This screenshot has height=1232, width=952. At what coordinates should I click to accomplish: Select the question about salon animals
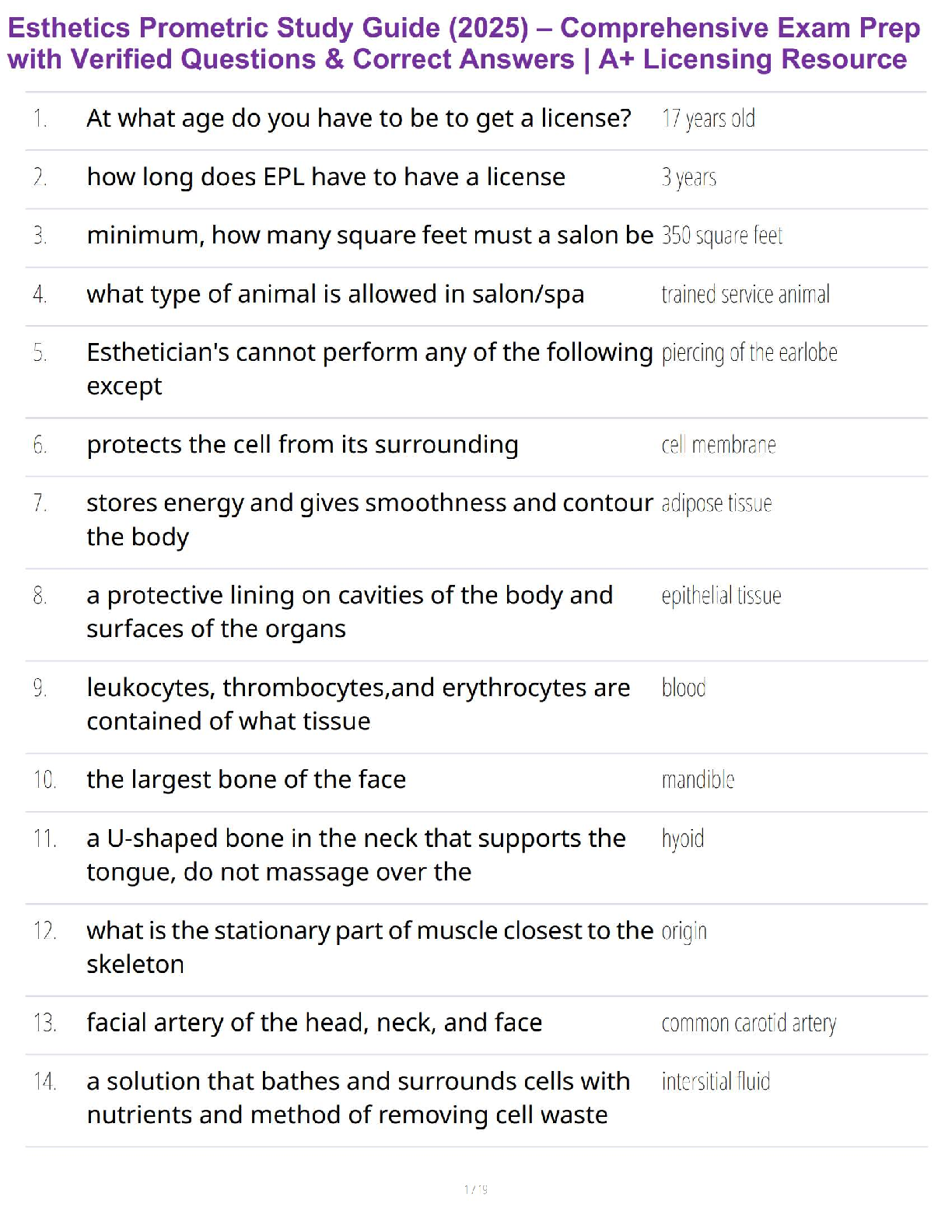(x=335, y=295)
